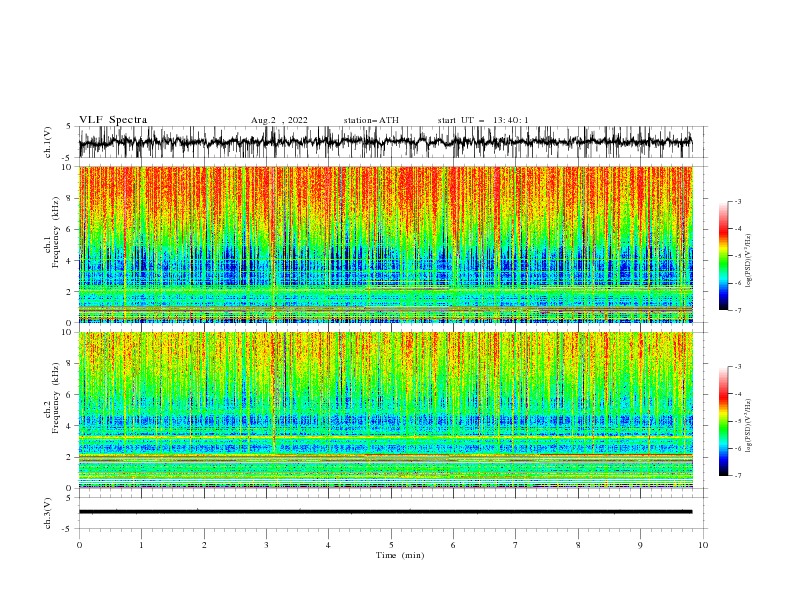
Task: Click the ch.1 colorbar "-3" tick
Action: tap(738, 201)
